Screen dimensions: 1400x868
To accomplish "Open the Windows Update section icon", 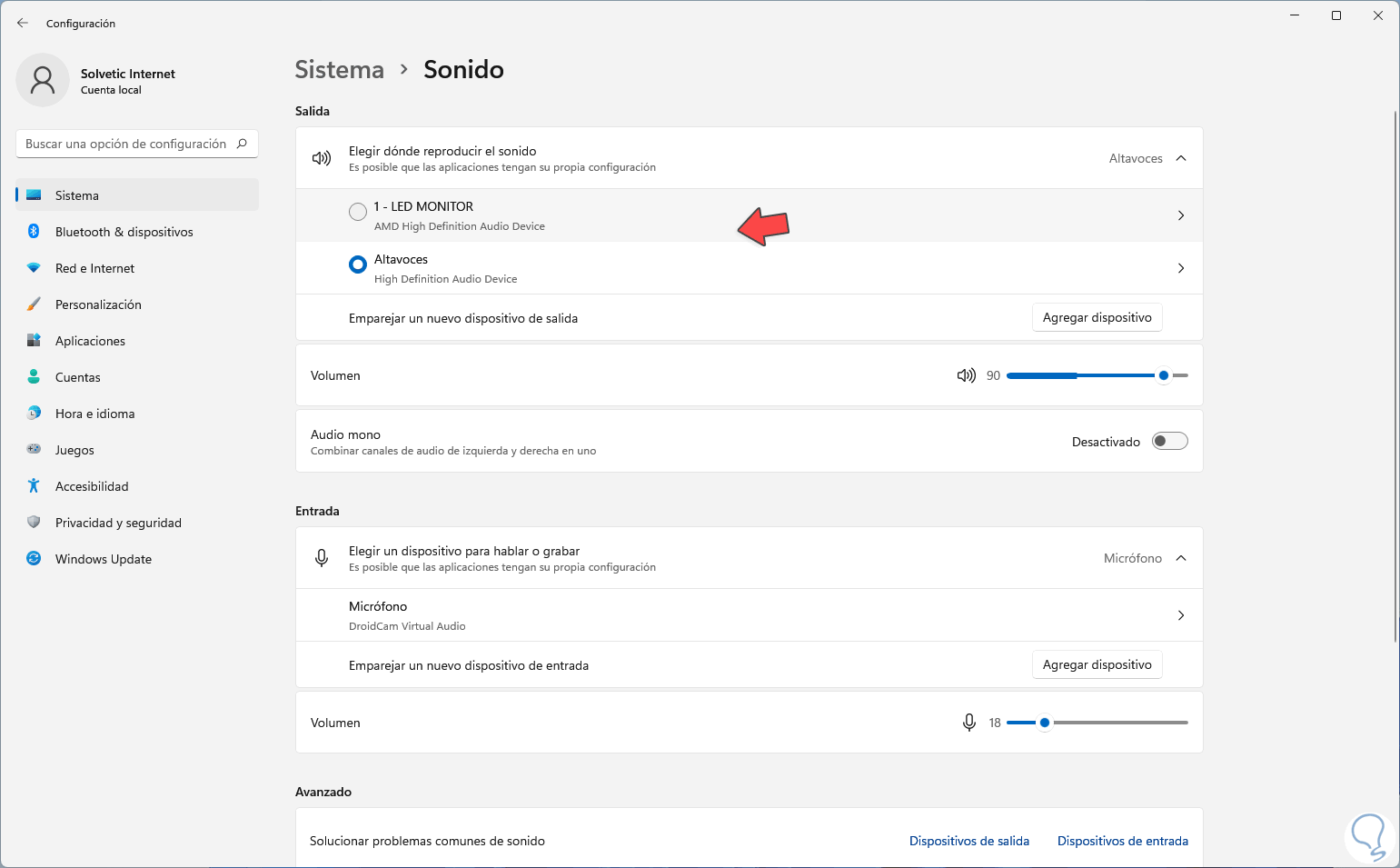I will [x=34, y=559].
